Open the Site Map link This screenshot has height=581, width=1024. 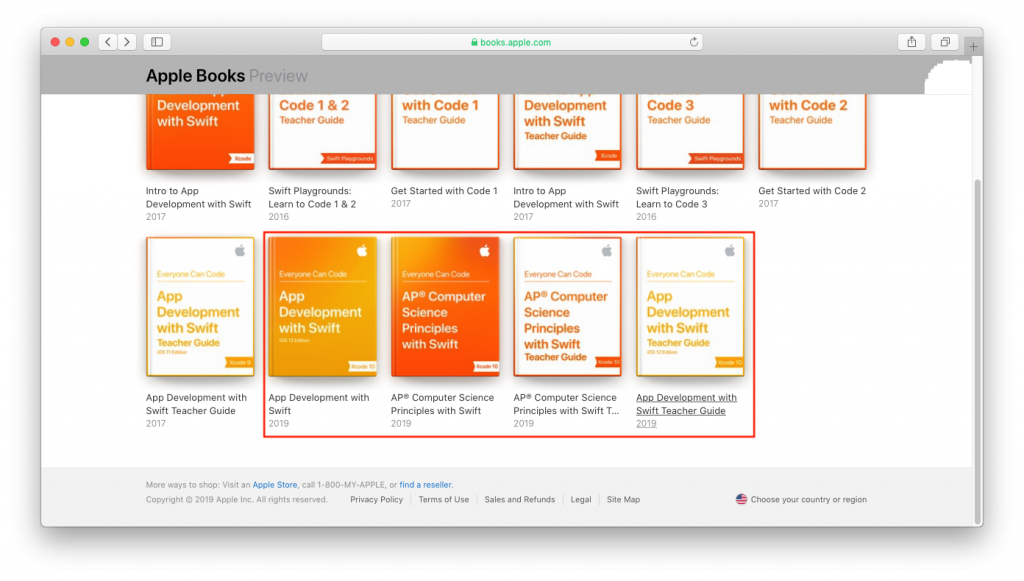(623, 499)
